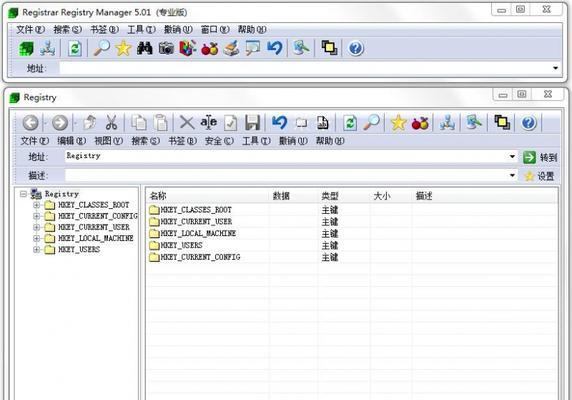Open 书签 menu in main window
Viewport: 572px width, 400px height.
click(x=104, y=30)
